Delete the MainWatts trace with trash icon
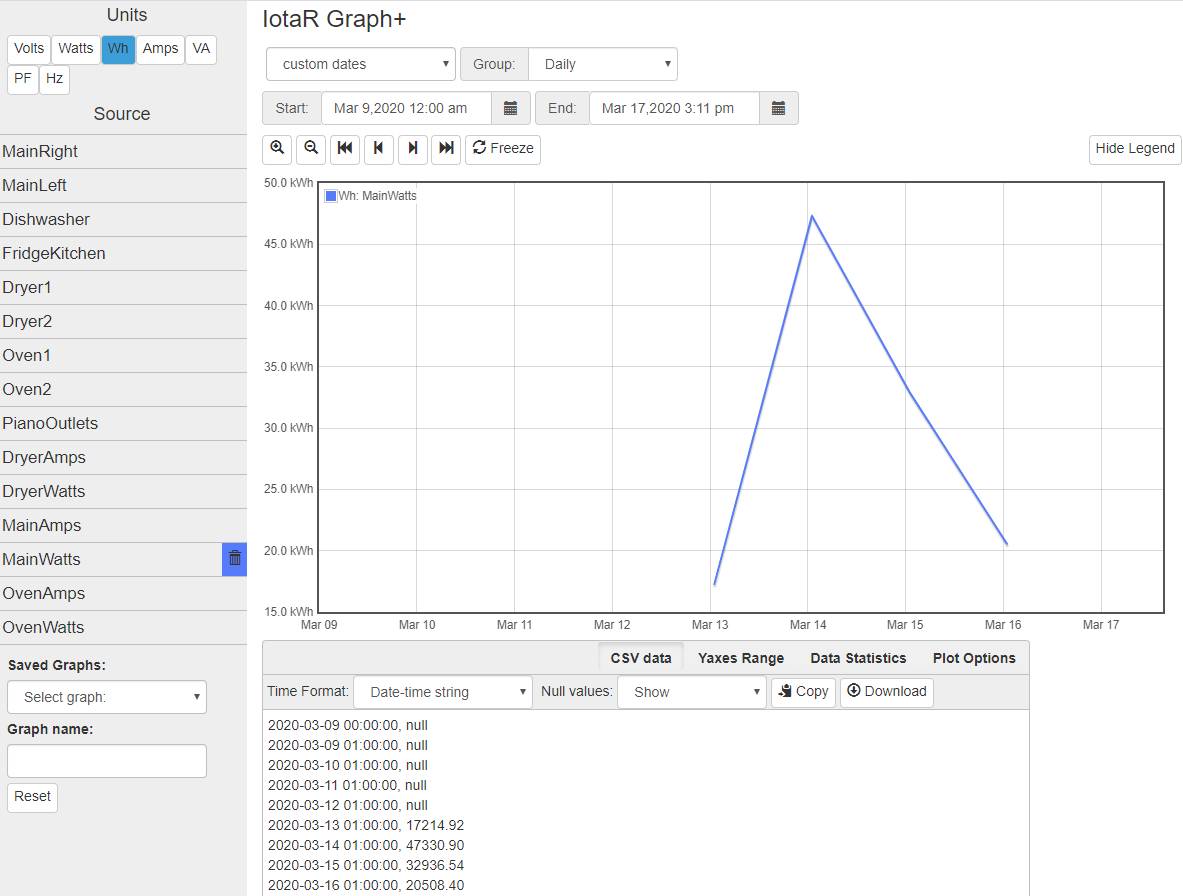Viewport: 1183px width, 896px height. (235, 559)
